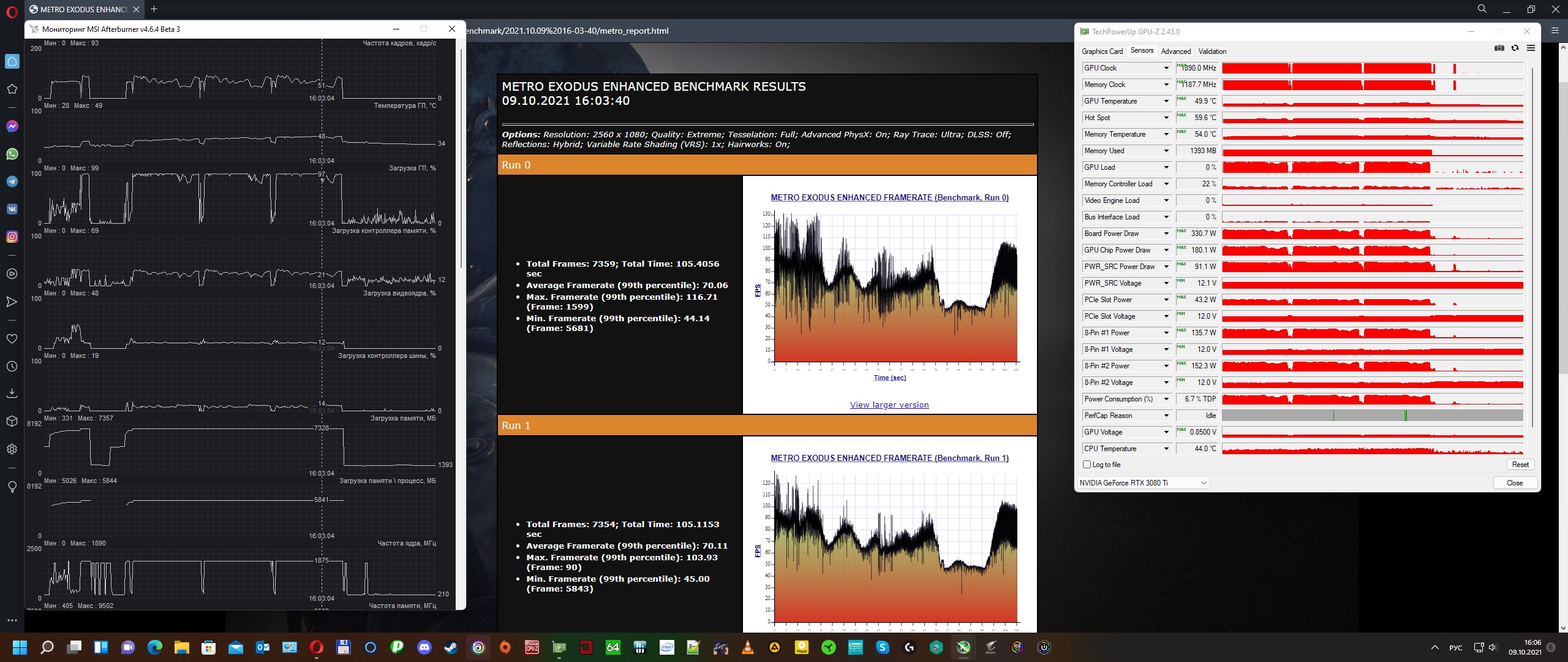Click the Afterburner monitoring window scrollbar

(x=461, y=159)
